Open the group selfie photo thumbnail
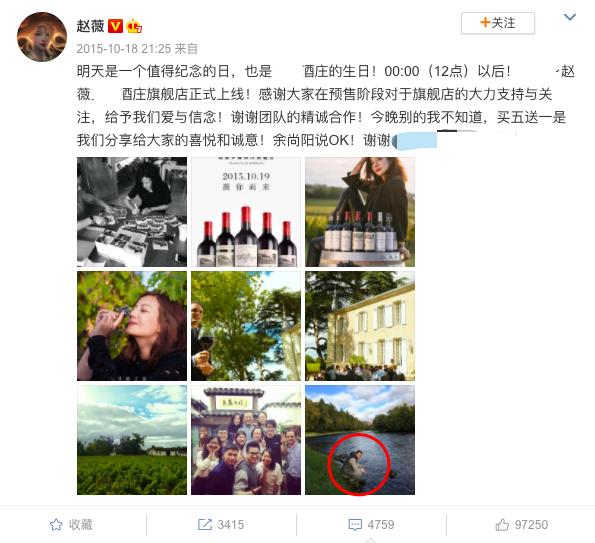 (246, 440)
